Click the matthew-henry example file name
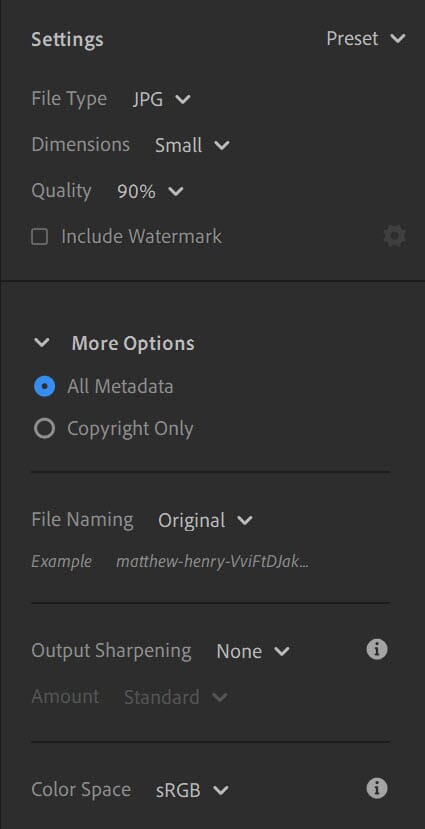Screen dimensions: 425x829 [x=212, y=561]
